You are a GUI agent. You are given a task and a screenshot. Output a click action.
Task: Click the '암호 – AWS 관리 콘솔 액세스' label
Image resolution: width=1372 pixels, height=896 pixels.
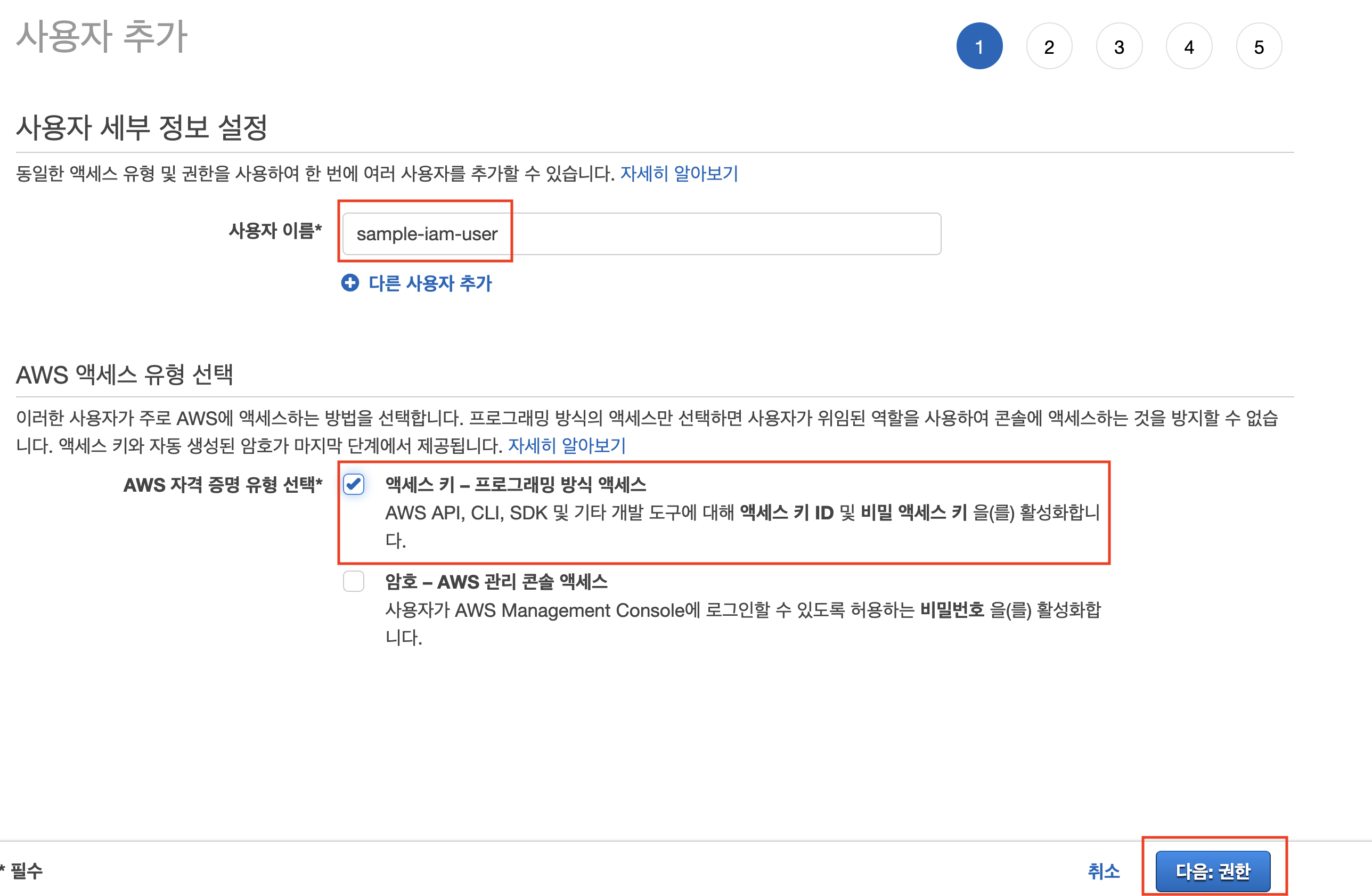coord(496,582)
